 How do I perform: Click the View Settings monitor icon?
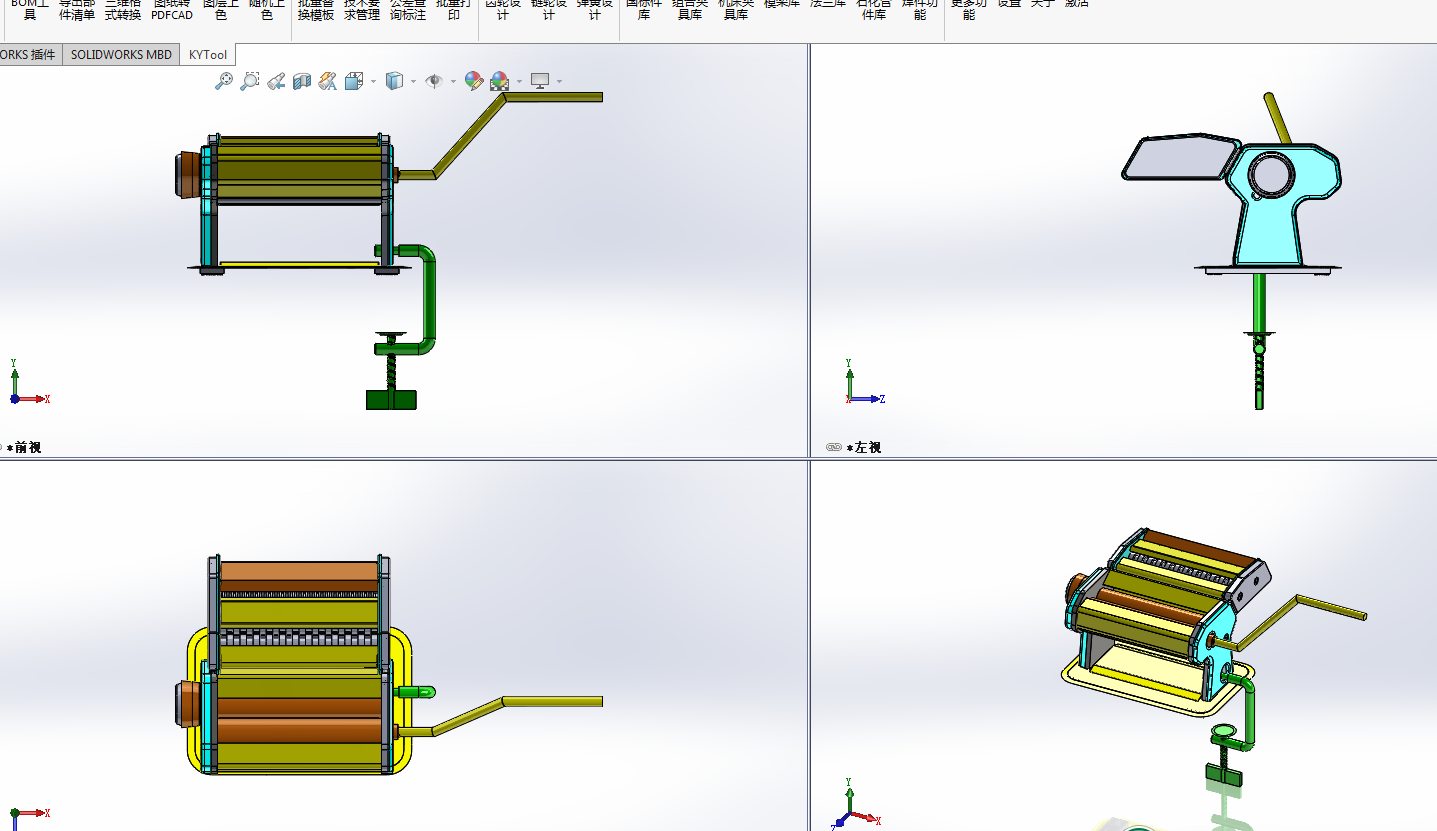point(540,81)
